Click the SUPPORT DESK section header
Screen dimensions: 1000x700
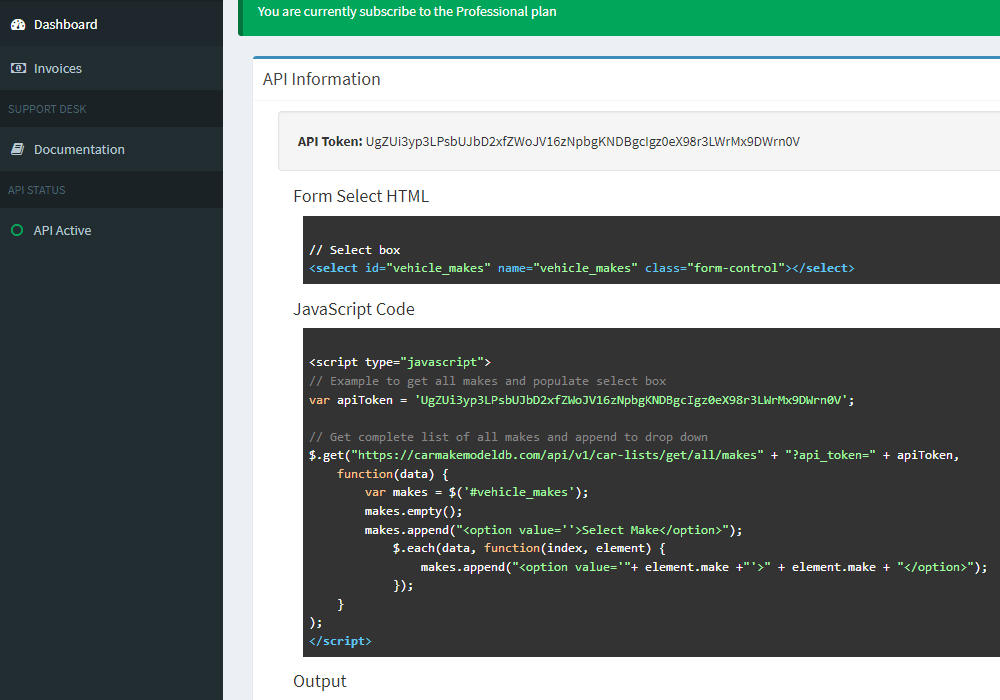pyautogui.click(x=47, y=109)
